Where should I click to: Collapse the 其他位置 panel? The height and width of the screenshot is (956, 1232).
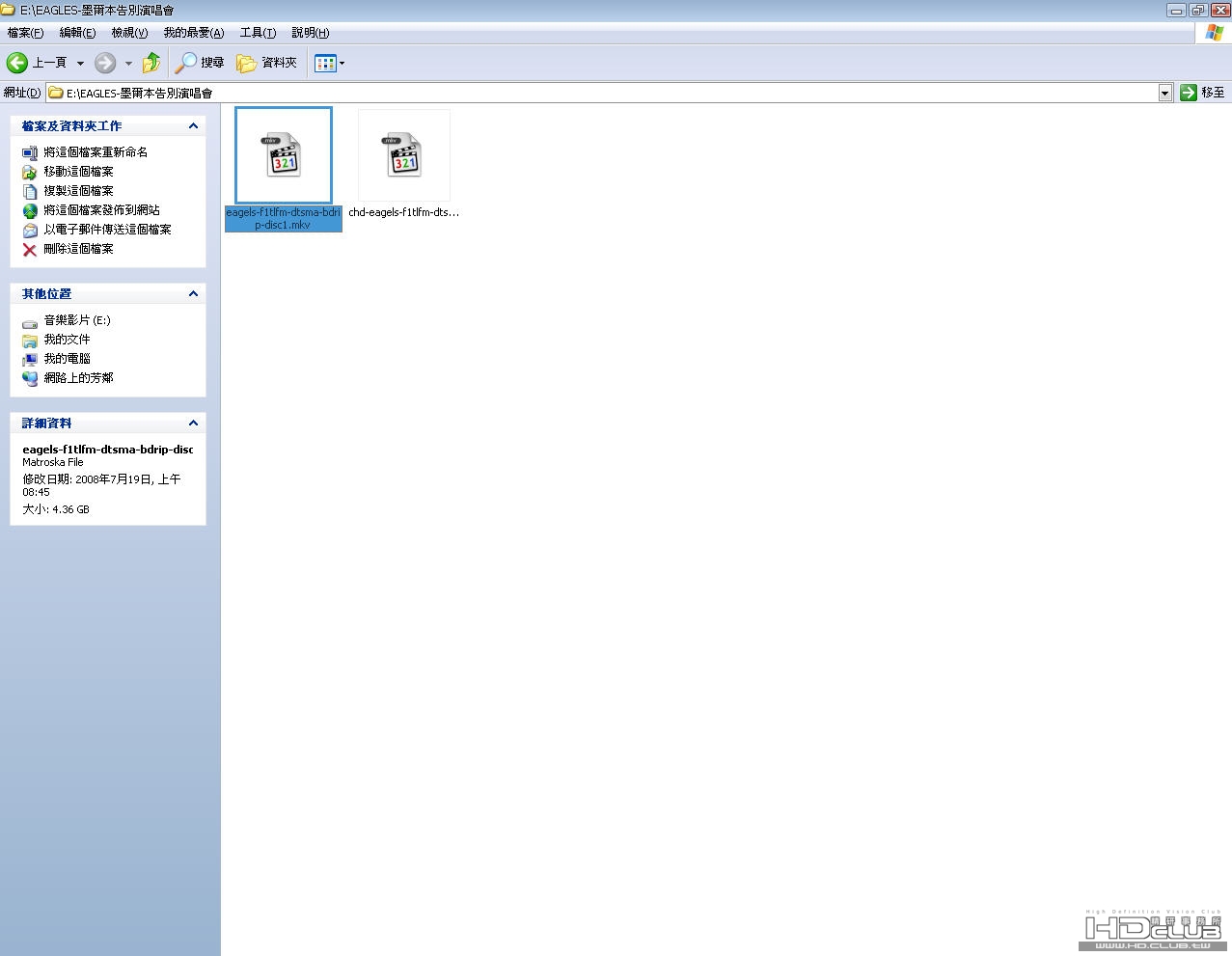(193, 294)
